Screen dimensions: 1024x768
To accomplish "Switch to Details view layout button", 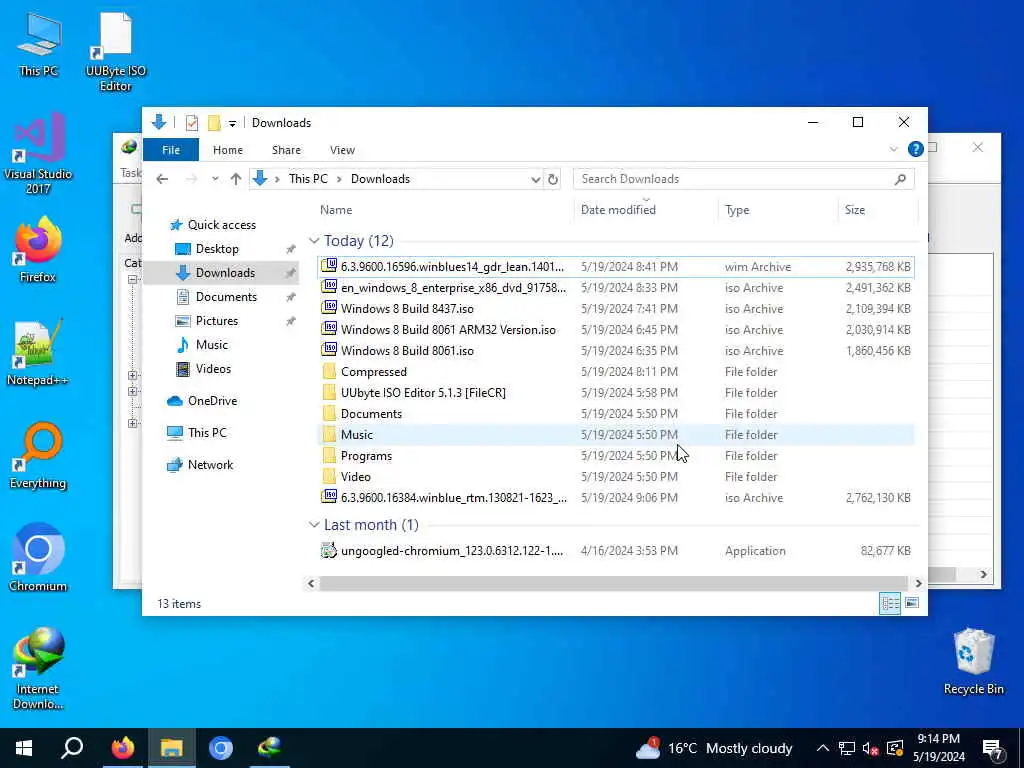I will click(x=889, y=603).
